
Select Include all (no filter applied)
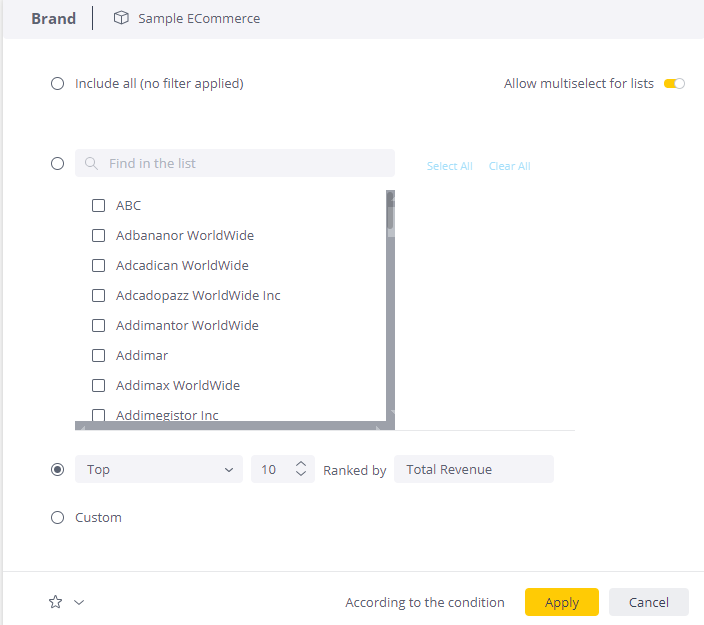tap(58, 84)
